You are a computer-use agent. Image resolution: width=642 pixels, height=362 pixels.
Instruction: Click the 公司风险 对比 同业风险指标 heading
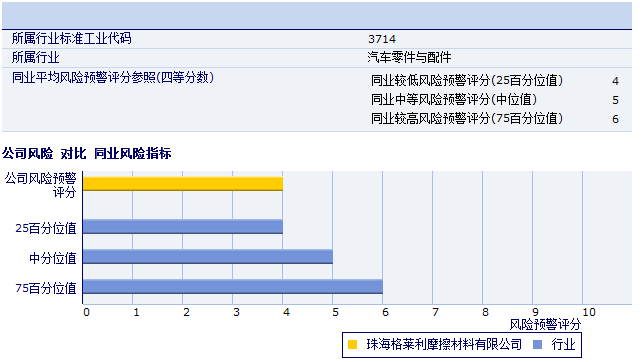point(86,154)
